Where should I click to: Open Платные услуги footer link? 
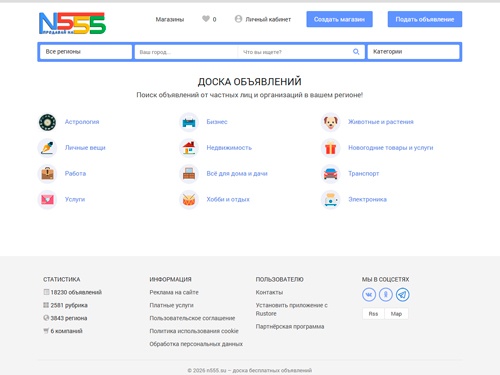click(x=171, y=305)
